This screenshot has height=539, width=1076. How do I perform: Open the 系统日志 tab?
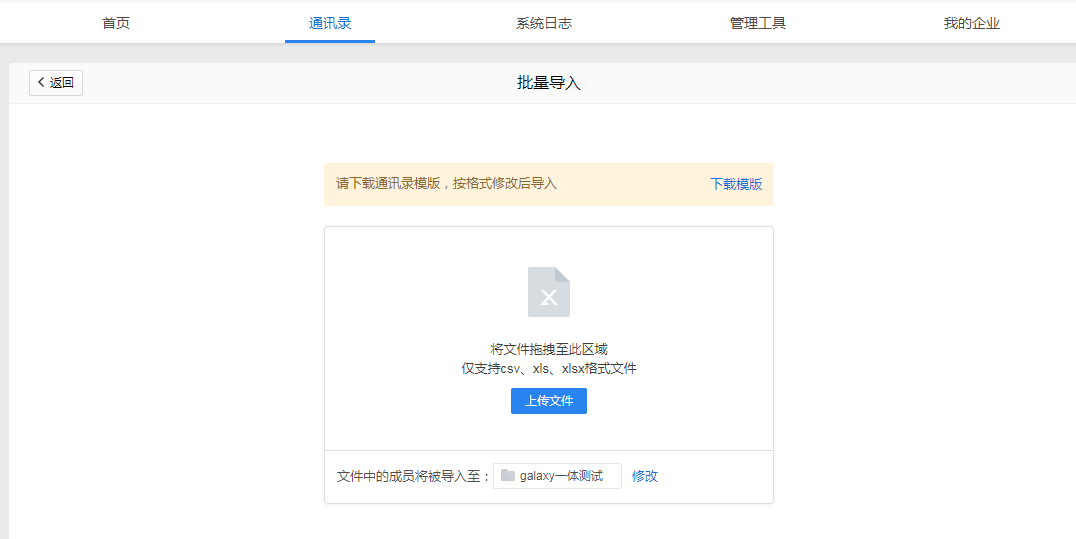[544, 23]
